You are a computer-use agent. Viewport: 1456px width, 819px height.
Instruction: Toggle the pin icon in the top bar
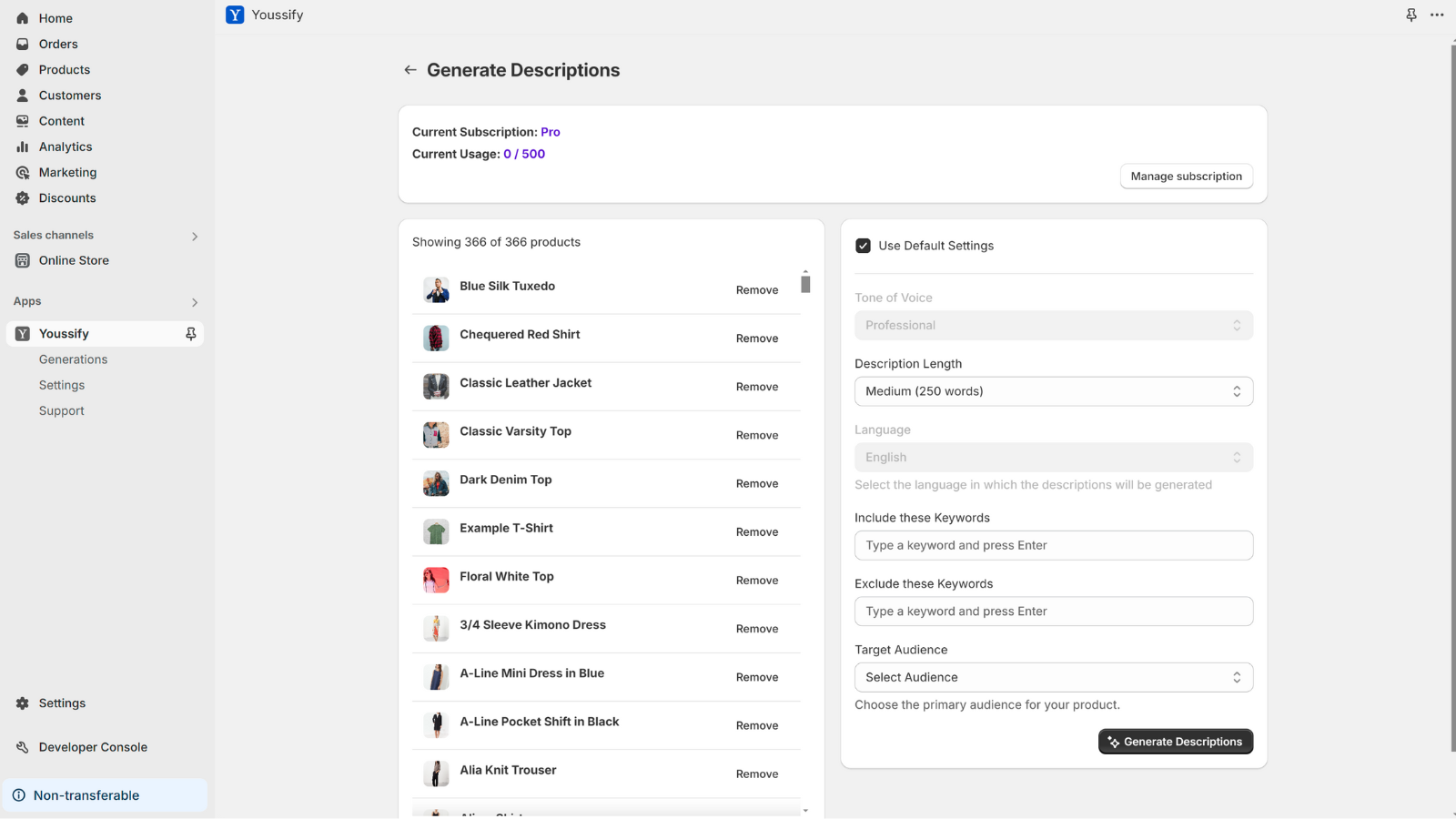click(x=1410, y=15)
